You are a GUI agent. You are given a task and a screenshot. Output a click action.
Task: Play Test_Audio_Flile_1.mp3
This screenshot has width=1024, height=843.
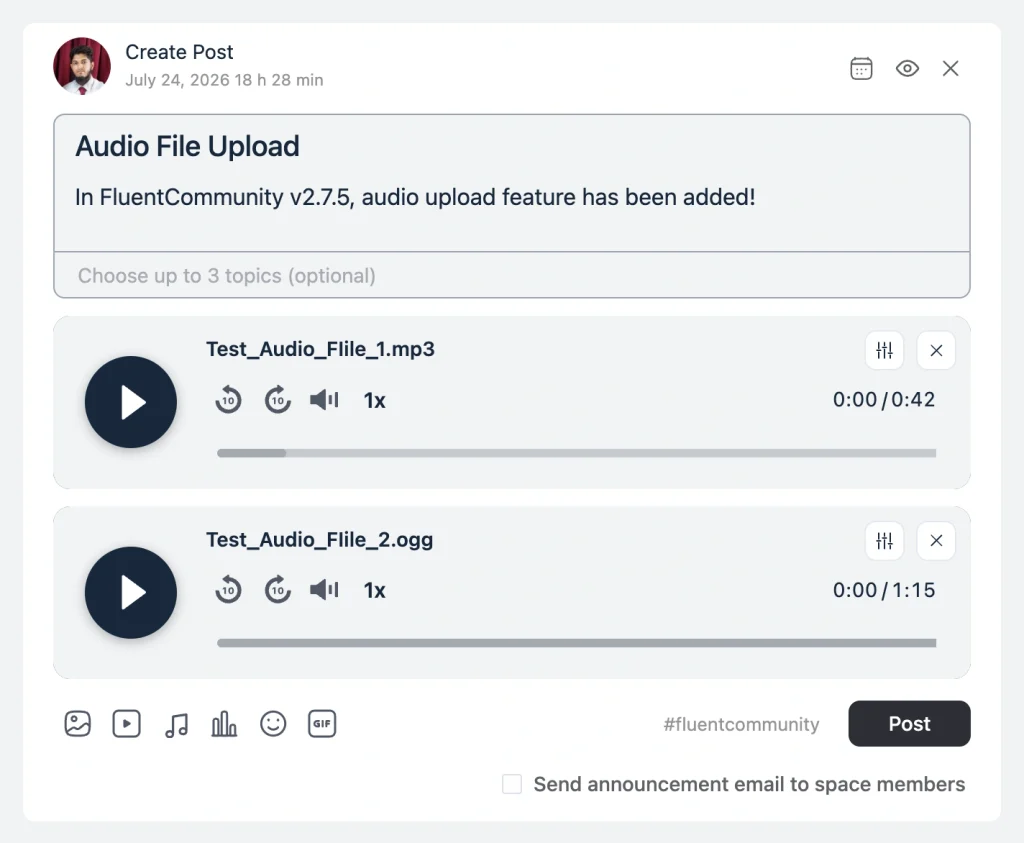tap(131, 402)
